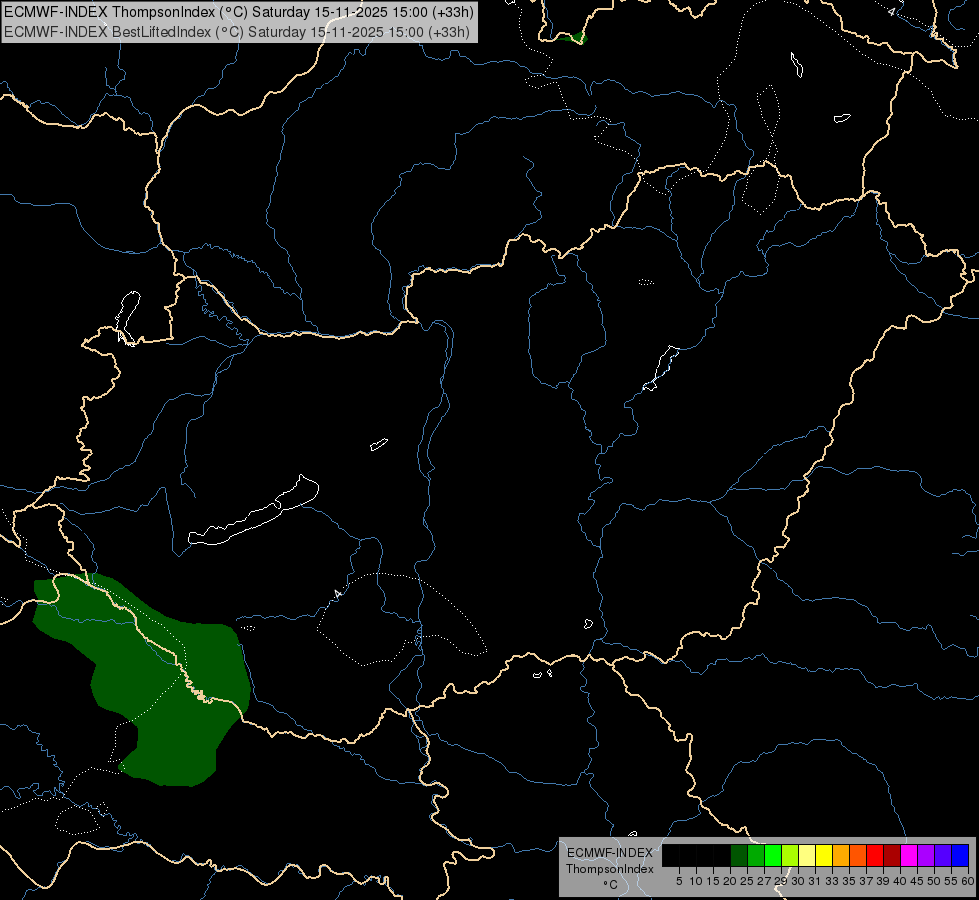Image resolution: width=979 pixels, height=900 pixels.
Task: Select the pale yellow 30-31 legend swatch
Action: click(807, 856)
